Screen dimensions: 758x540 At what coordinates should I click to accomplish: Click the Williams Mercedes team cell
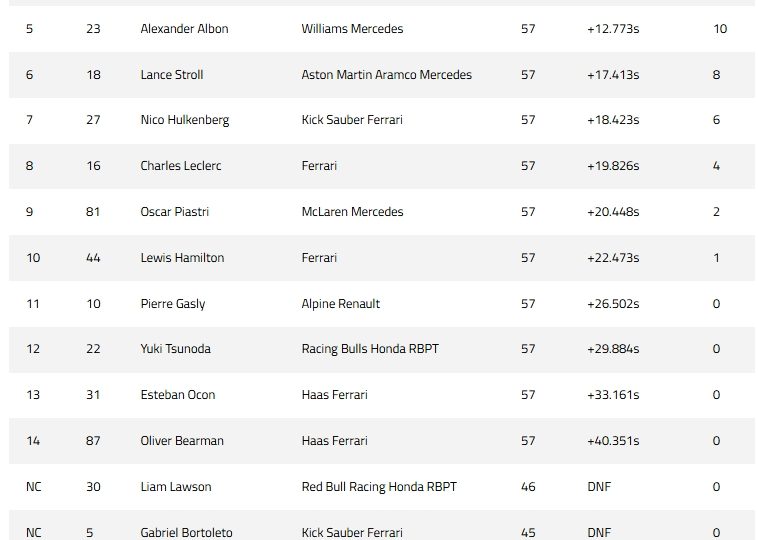[x=352, y=29]
